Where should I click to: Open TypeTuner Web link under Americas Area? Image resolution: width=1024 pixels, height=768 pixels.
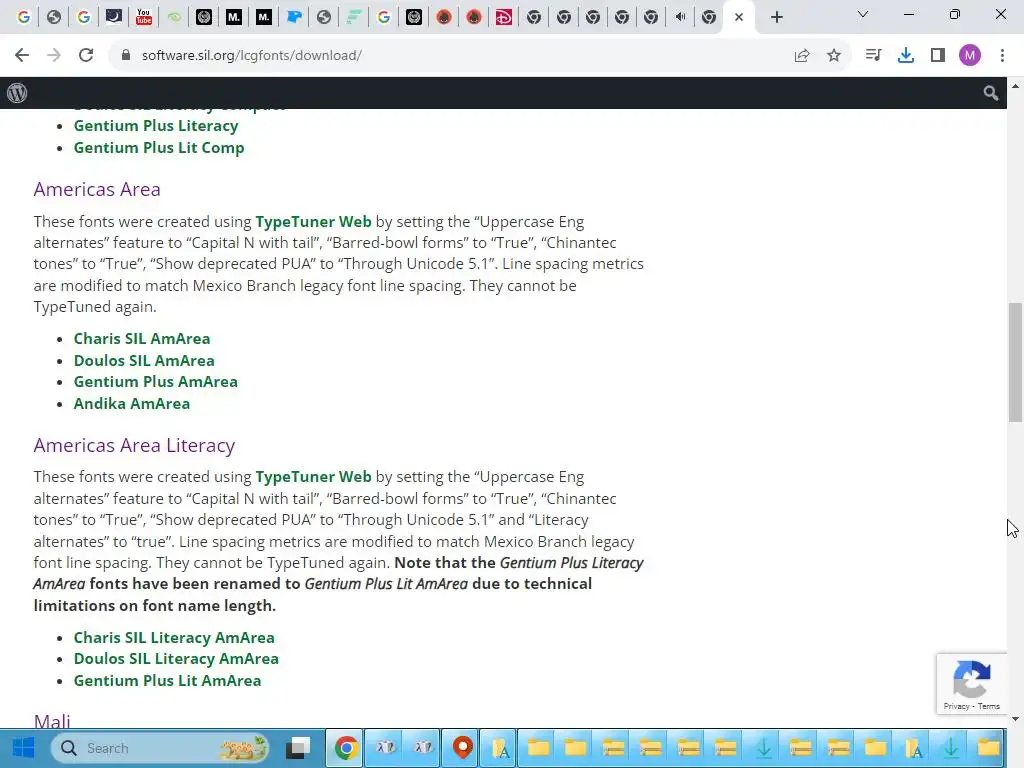pyautogui.click(x=313, y=221)
